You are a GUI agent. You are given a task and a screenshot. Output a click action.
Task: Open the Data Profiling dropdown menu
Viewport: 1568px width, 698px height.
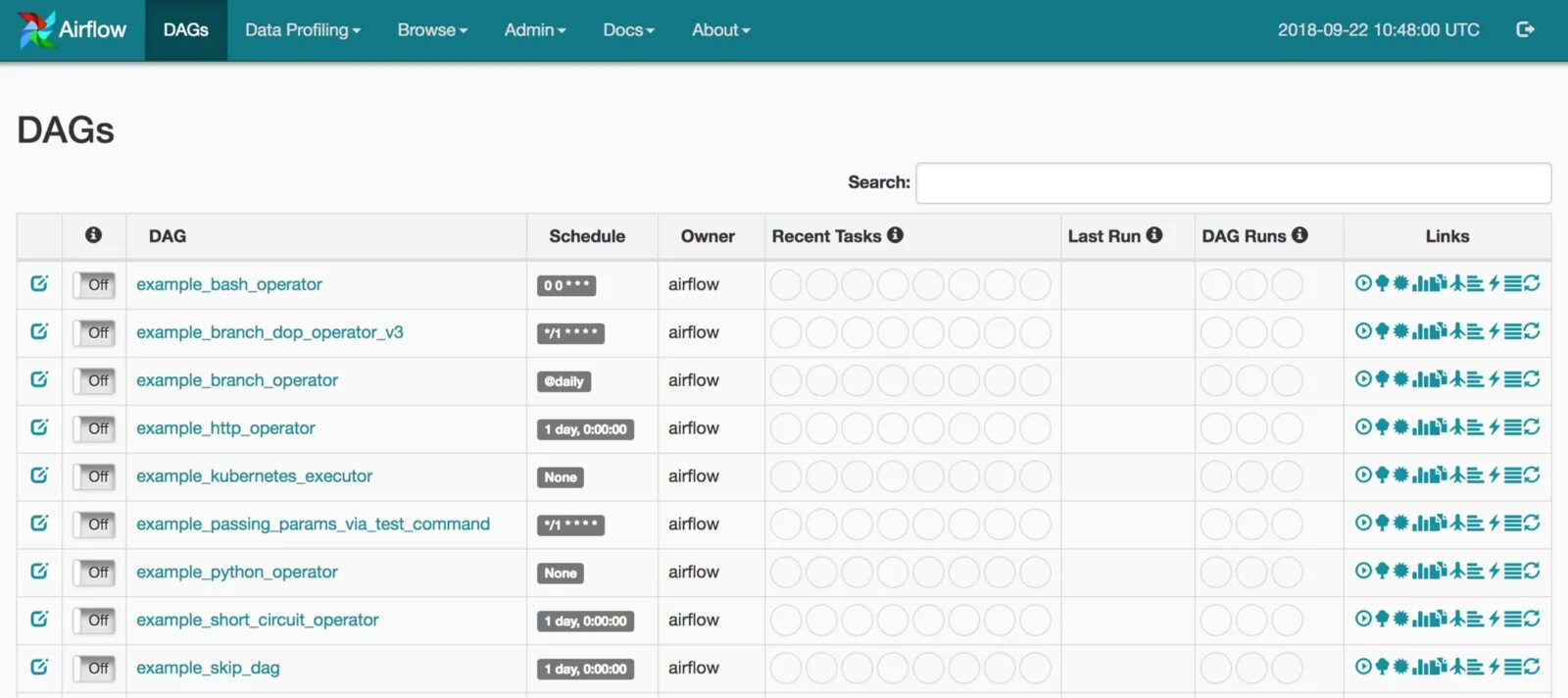[303, 30]
